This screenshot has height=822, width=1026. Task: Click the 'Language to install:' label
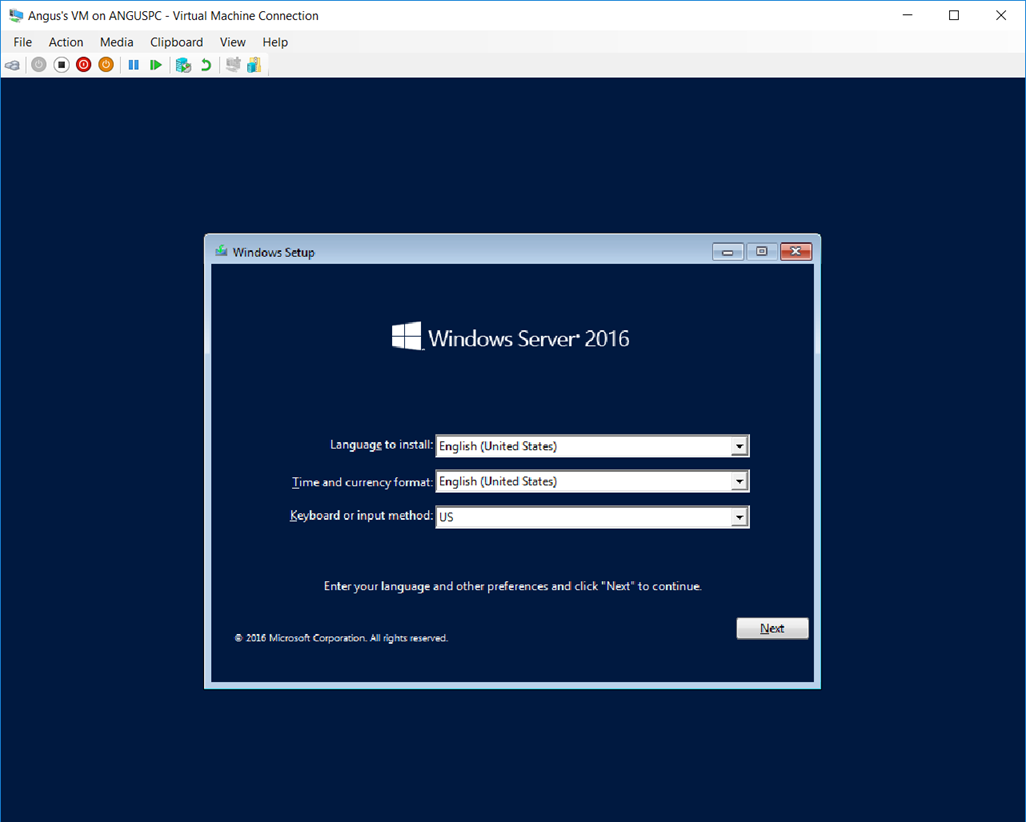[x=381, y=445]
